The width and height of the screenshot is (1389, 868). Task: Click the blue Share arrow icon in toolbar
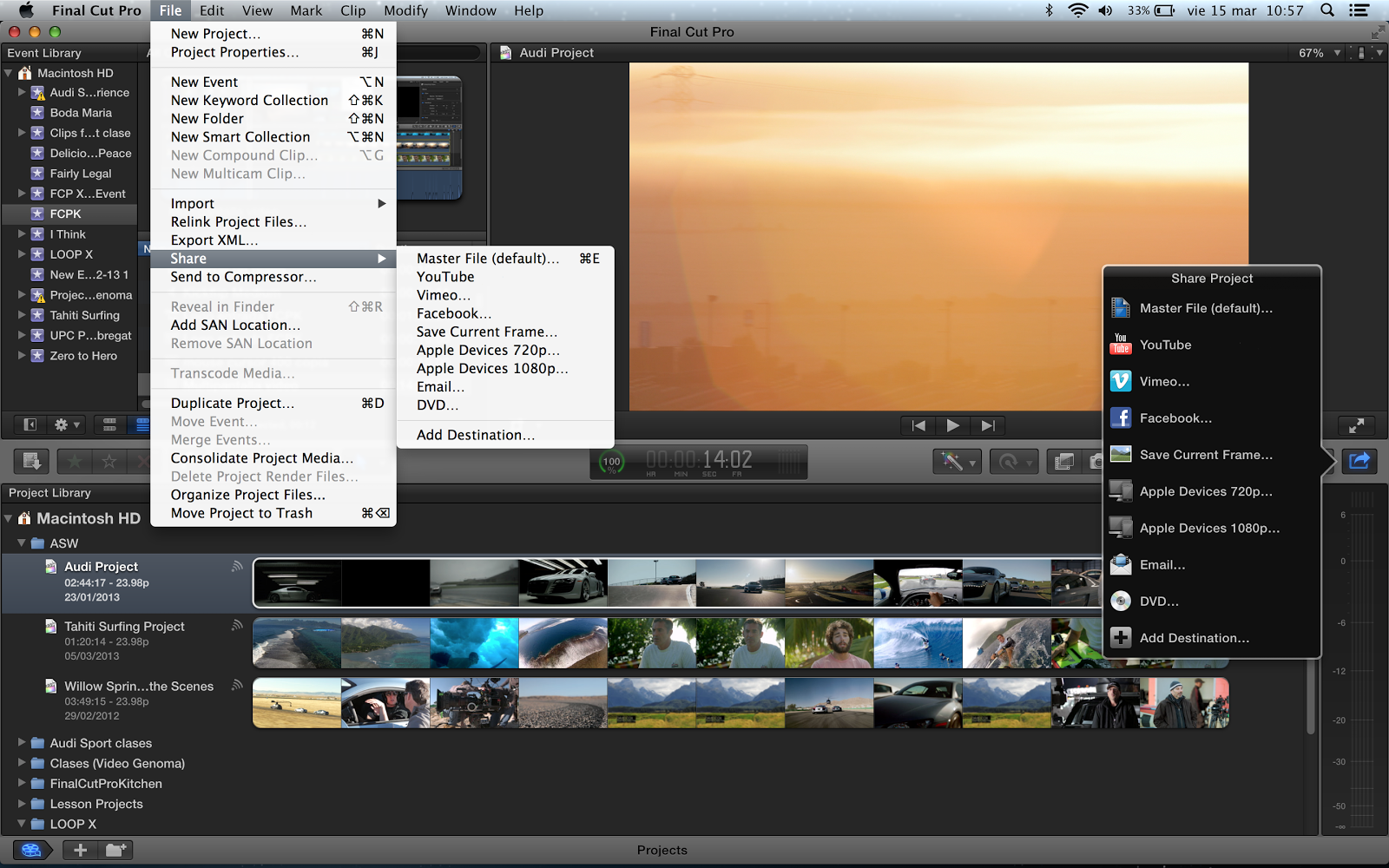pos(1359,461)
